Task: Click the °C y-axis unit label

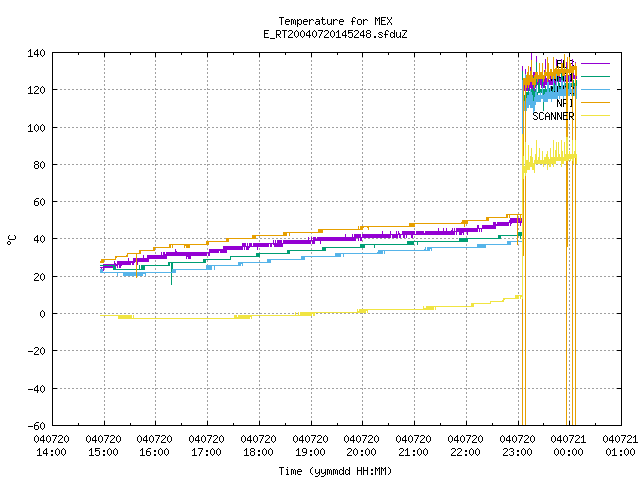Action: click(x=12, y=239)
